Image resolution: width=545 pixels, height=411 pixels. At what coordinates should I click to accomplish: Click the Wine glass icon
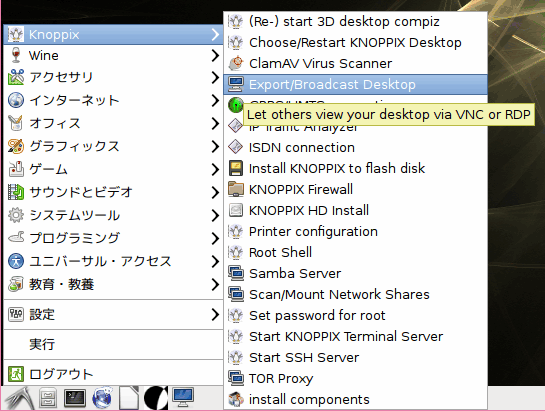[16, 55]
